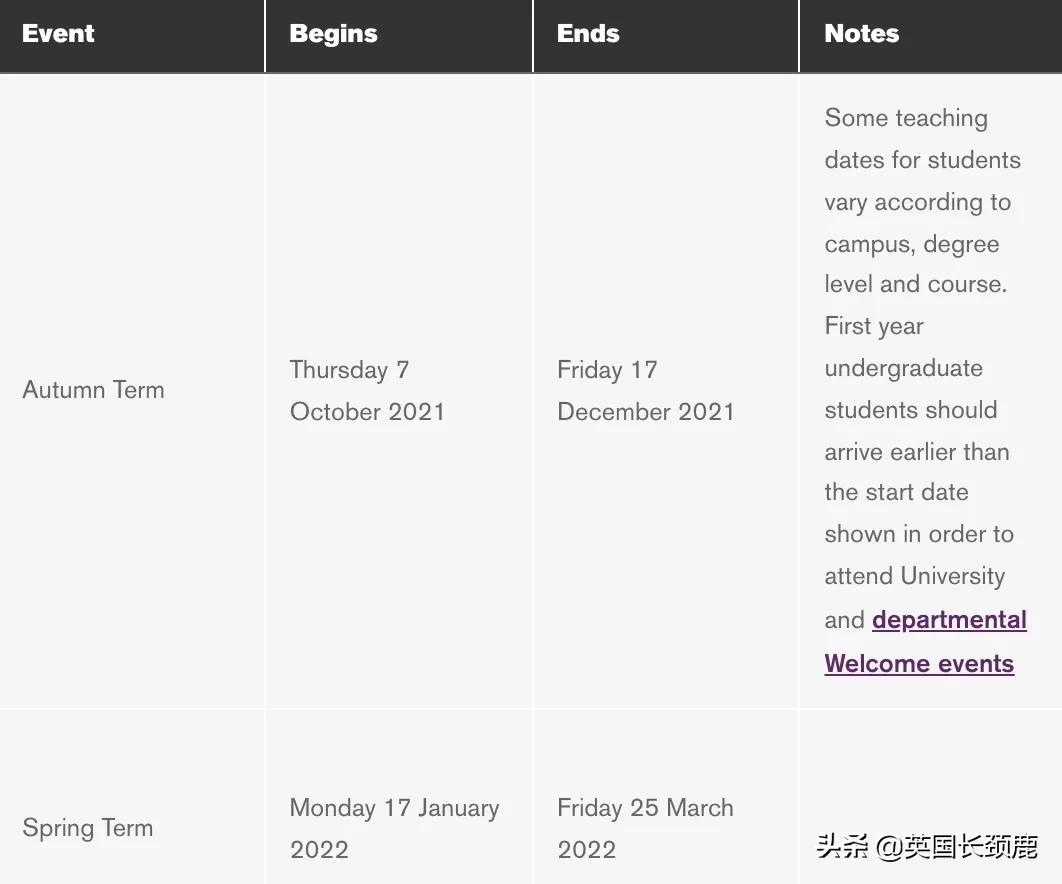Click the Spring Term row label
The height and width of the screenshot is (884, 1062).
coord(88,828)
